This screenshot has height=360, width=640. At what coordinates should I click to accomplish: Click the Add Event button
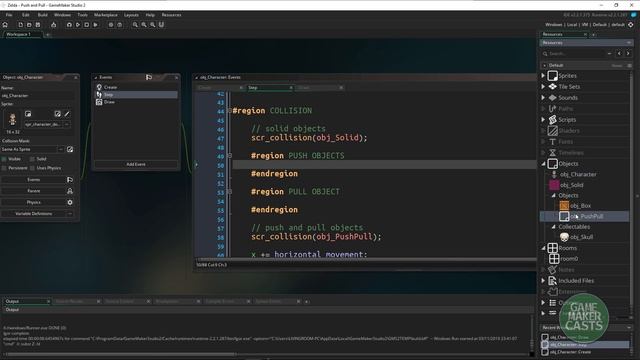tap(136, 164)
